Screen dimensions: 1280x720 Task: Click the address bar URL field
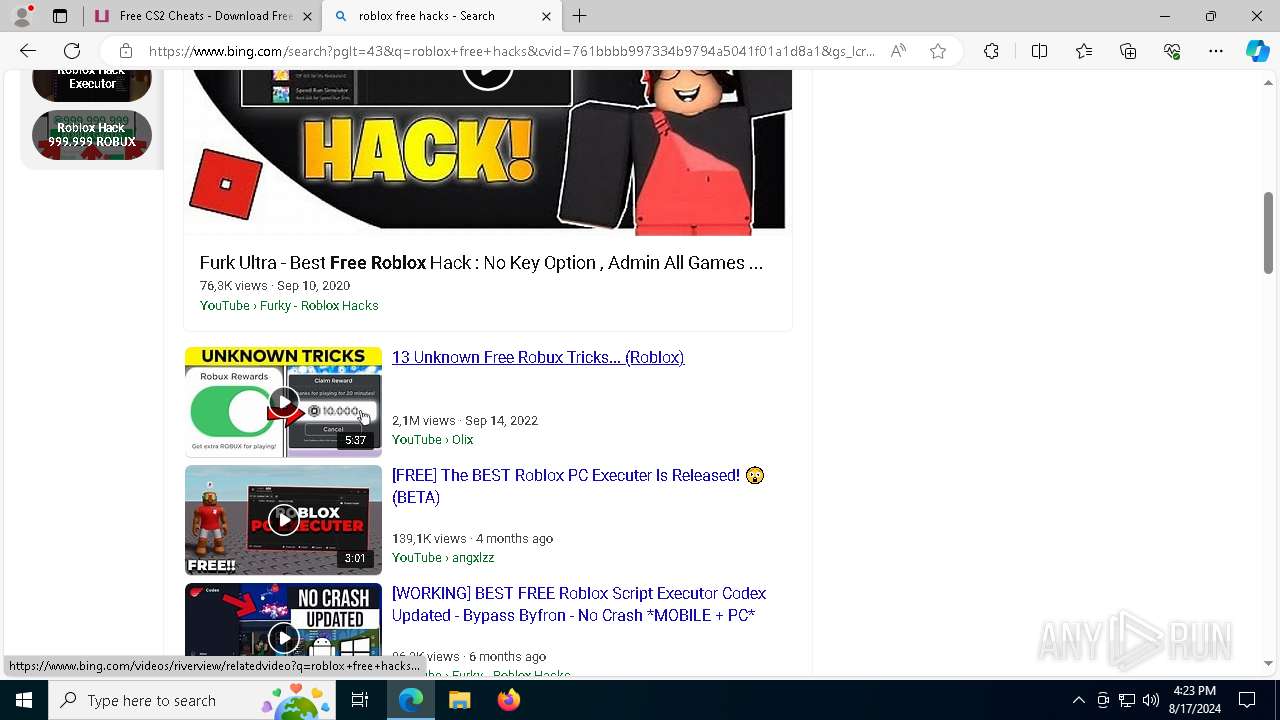pyautogui.click(x=512, y=51)
